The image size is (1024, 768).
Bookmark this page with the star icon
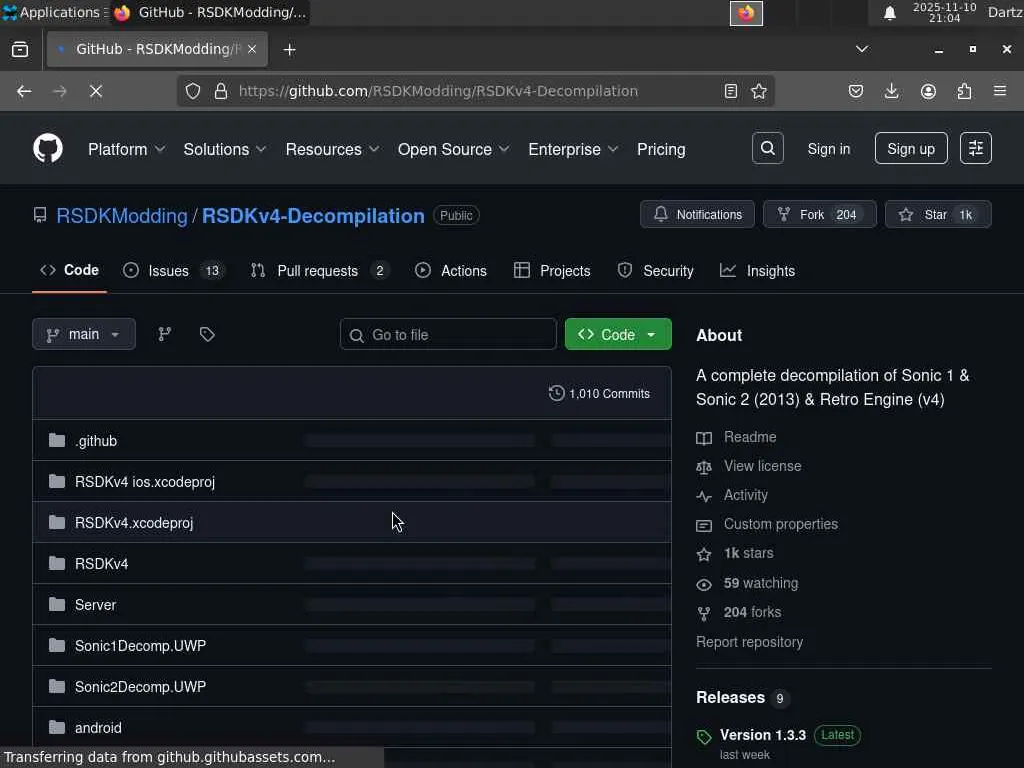(759, 91)
